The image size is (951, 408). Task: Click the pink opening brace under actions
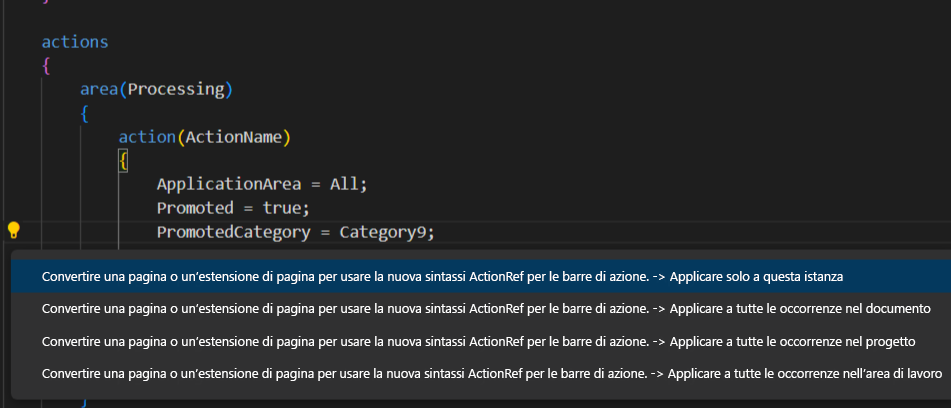(x=46, y=66)
